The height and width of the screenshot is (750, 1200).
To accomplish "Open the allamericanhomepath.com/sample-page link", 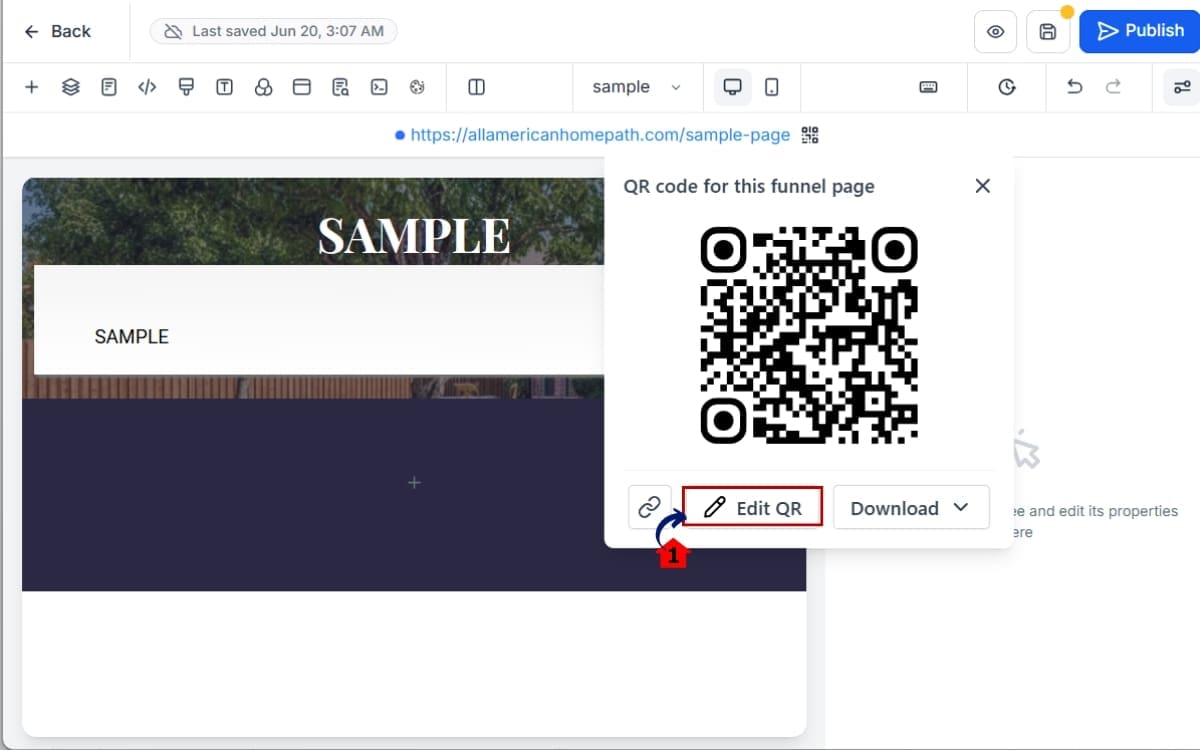I will [600, 135].
